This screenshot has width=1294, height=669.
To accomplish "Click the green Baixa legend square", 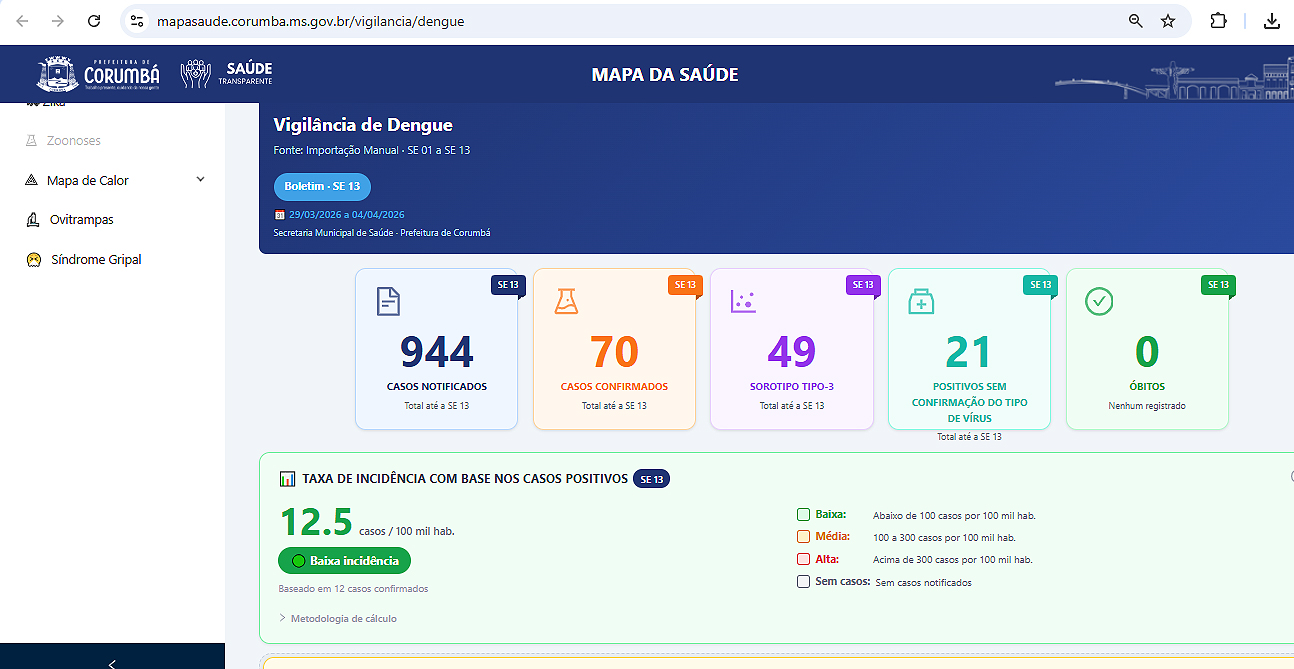I will [803, 515].
